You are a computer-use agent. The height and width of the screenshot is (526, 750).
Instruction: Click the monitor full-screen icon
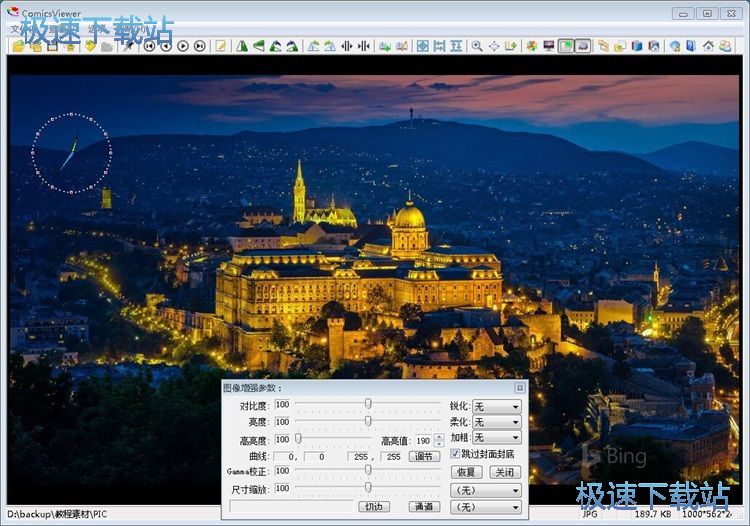549,46
